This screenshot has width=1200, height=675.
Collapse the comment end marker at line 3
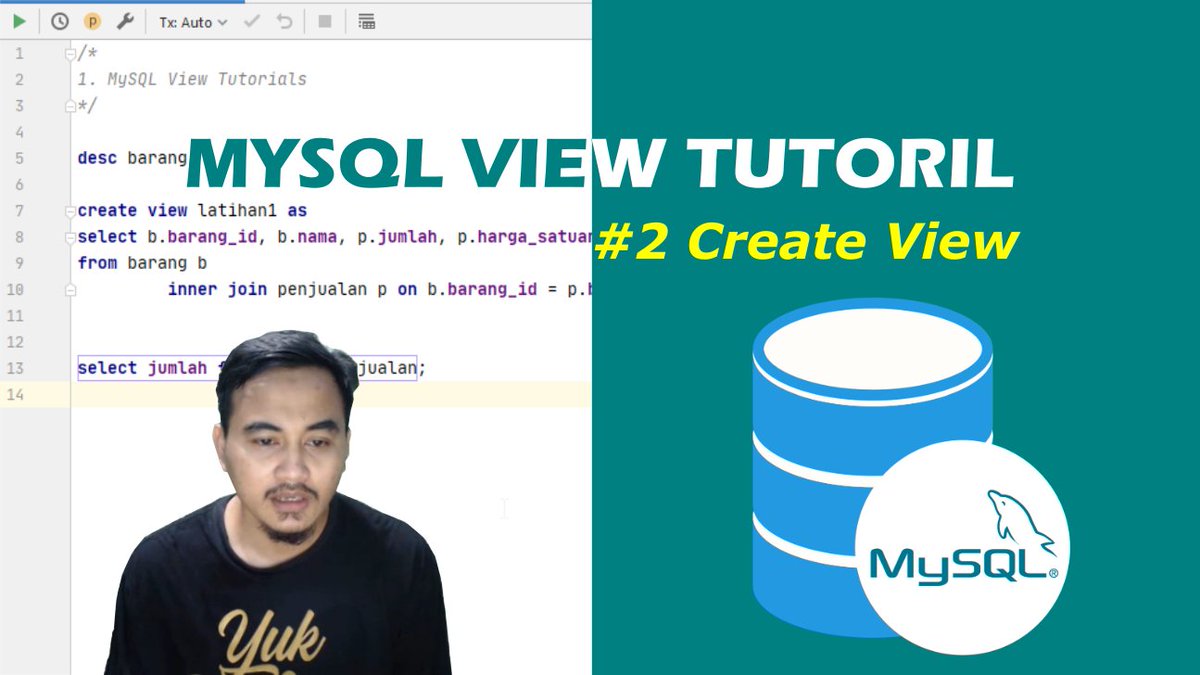tap(70, 105)
